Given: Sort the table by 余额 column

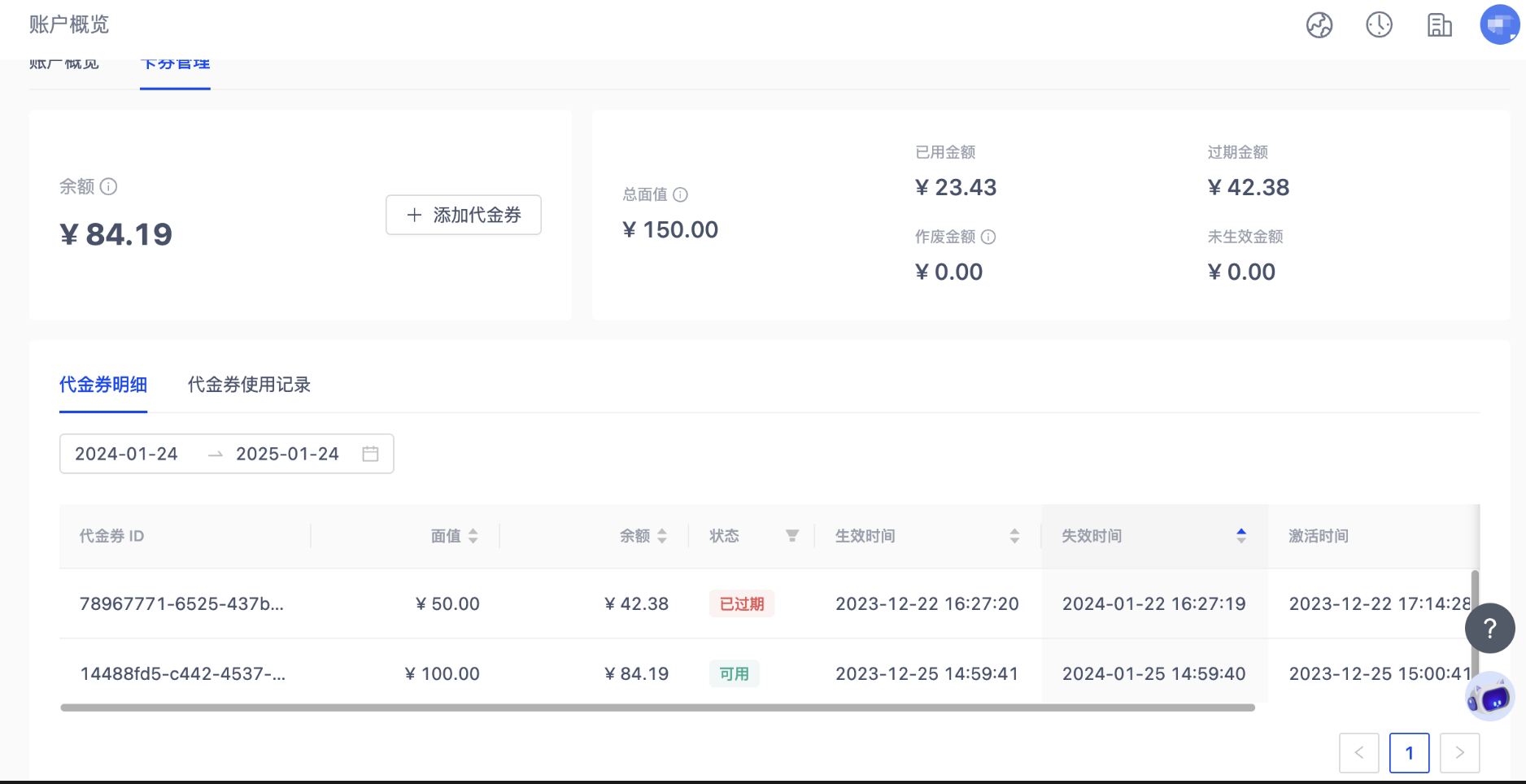Looking at the screenshot, I should click(662, 536).
